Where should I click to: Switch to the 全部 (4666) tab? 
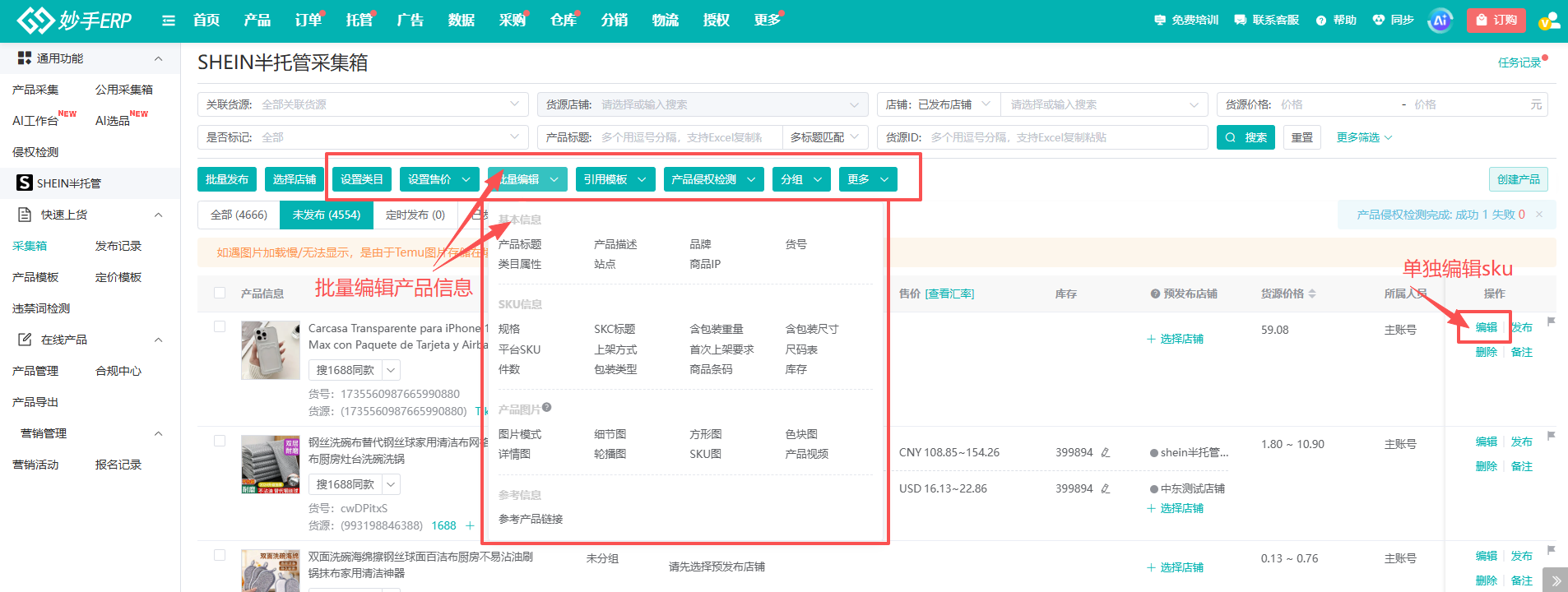point(239,215)
